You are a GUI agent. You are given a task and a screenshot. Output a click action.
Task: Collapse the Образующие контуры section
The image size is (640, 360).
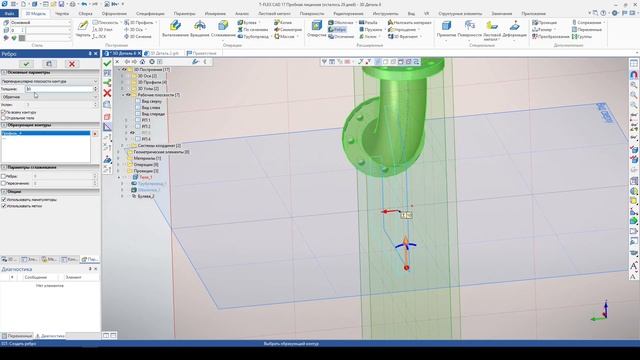pos(4,125)
